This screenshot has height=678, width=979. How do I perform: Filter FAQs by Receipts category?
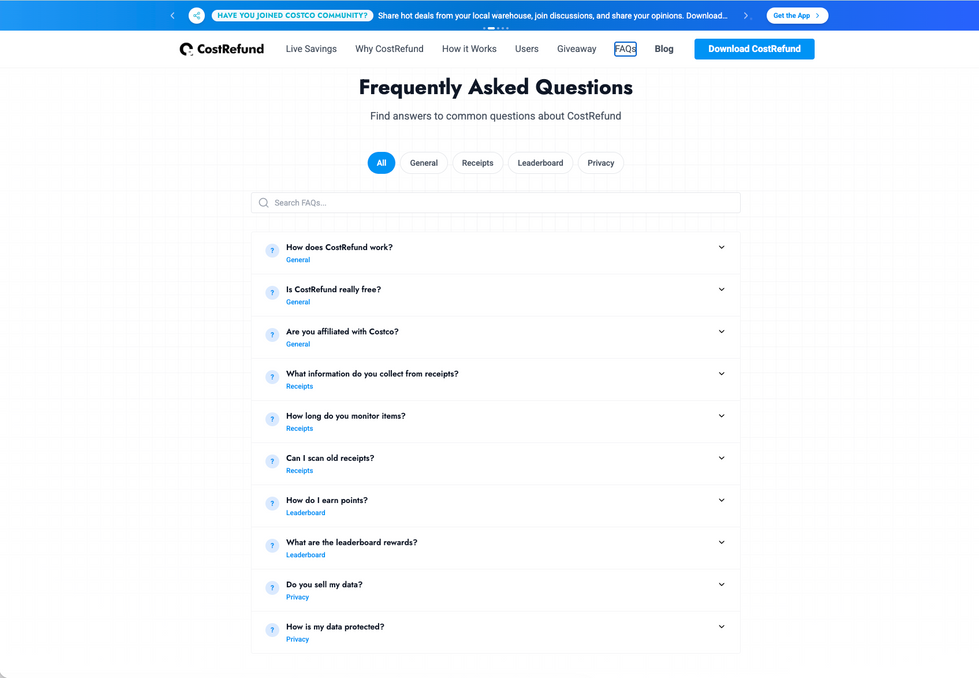[477, 163]
